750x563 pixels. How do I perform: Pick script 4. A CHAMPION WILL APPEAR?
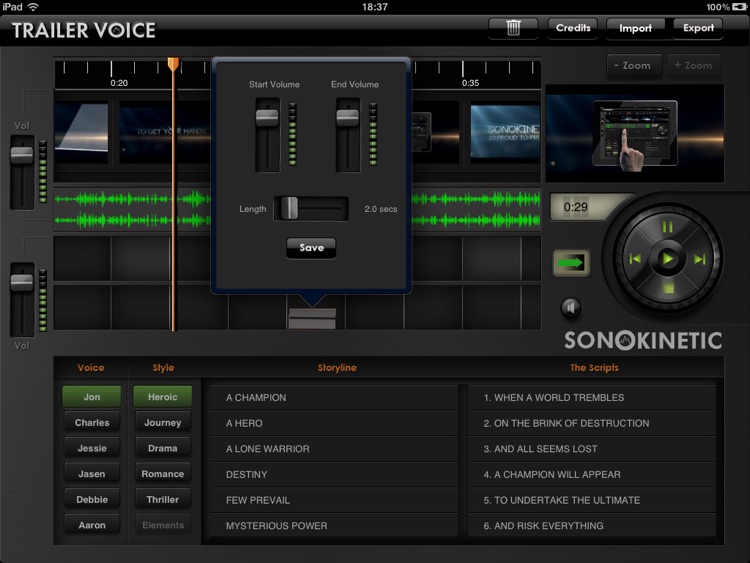tap(592, 475)
